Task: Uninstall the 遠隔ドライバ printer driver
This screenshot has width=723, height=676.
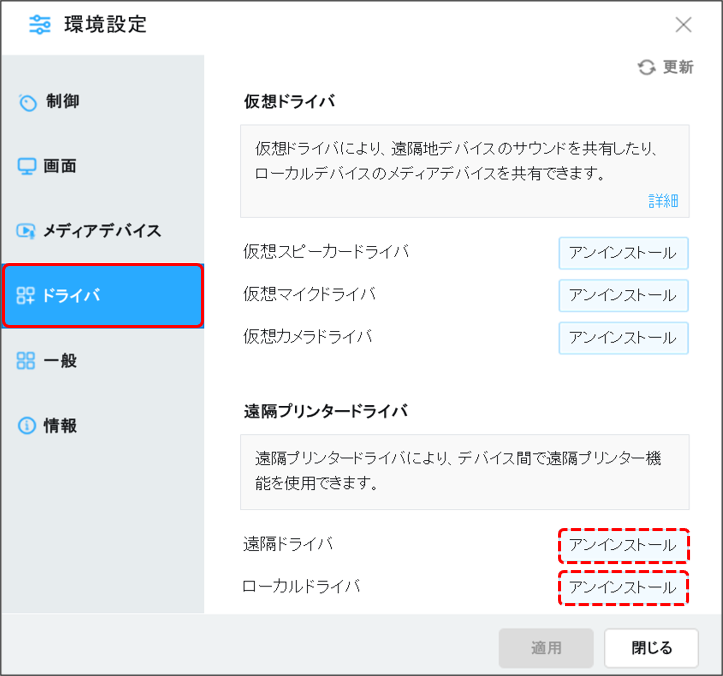Action: (x=623, y=546)
